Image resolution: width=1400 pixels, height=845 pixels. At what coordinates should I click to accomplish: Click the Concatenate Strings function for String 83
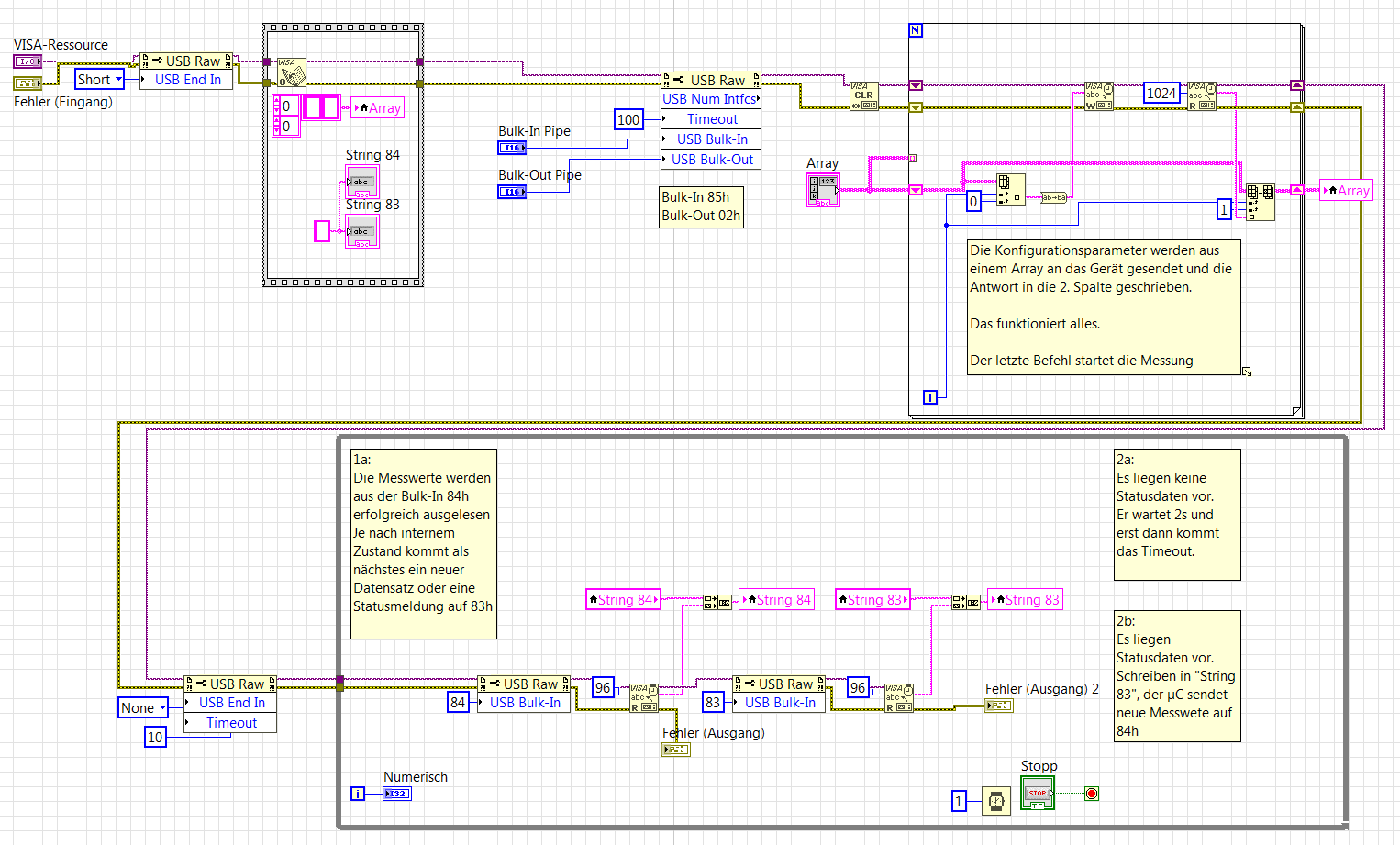point(966,602)
